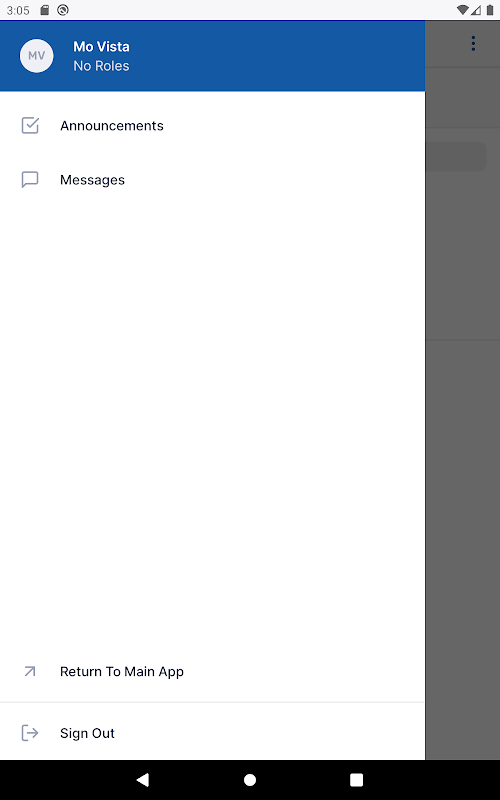Open the Announcements menu entry
The width and height of the screenshot is (500, 800).
click(x=212, y=126)
